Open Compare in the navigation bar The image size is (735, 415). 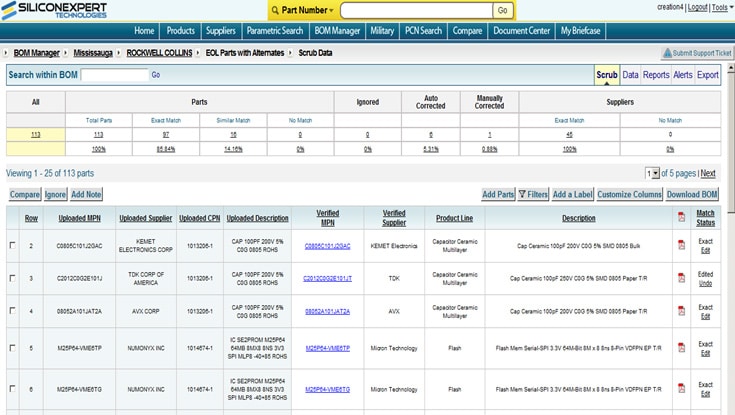pyautogui.click(x=467, y=31)
